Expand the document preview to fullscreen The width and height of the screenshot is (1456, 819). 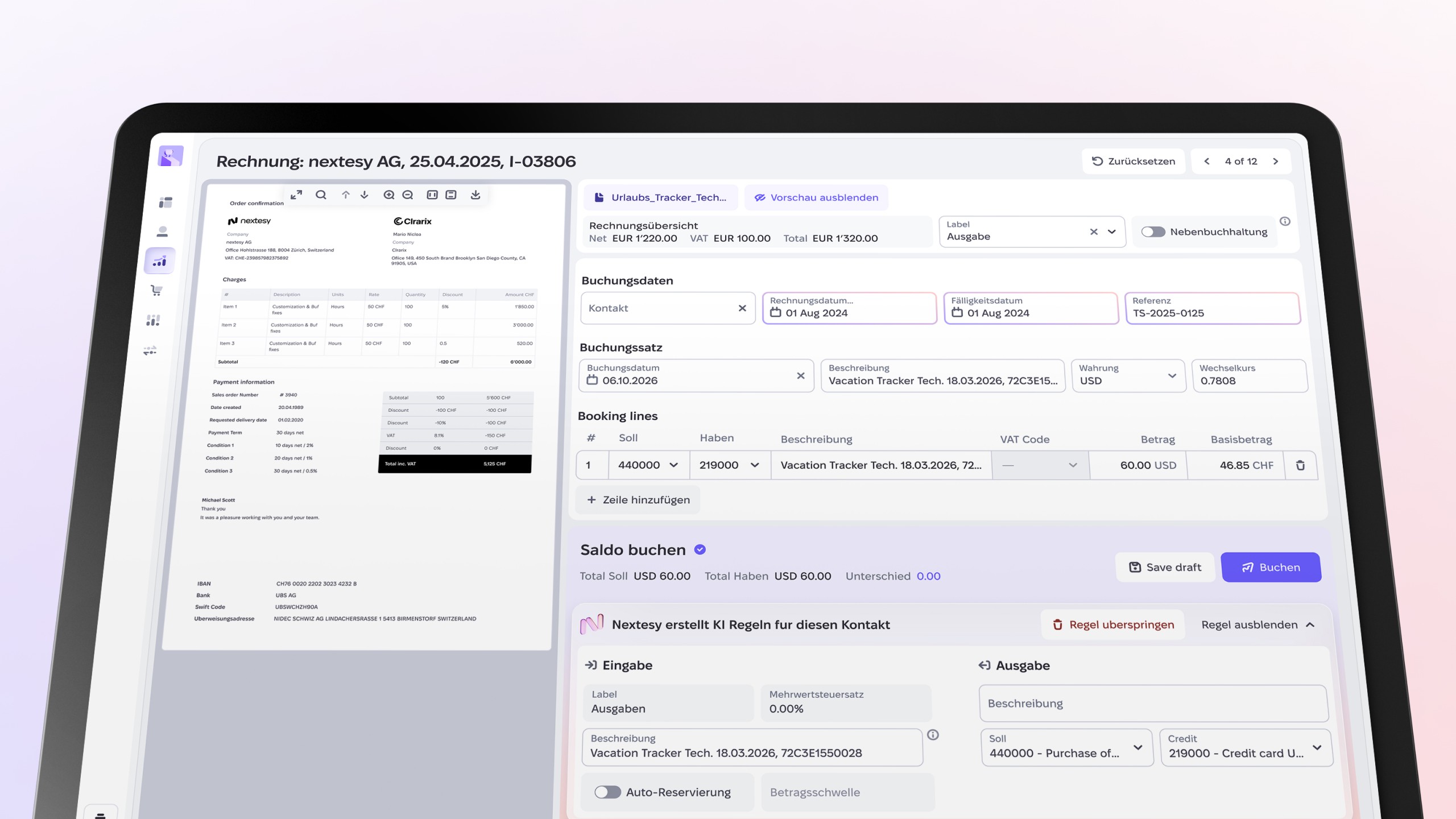296,195
